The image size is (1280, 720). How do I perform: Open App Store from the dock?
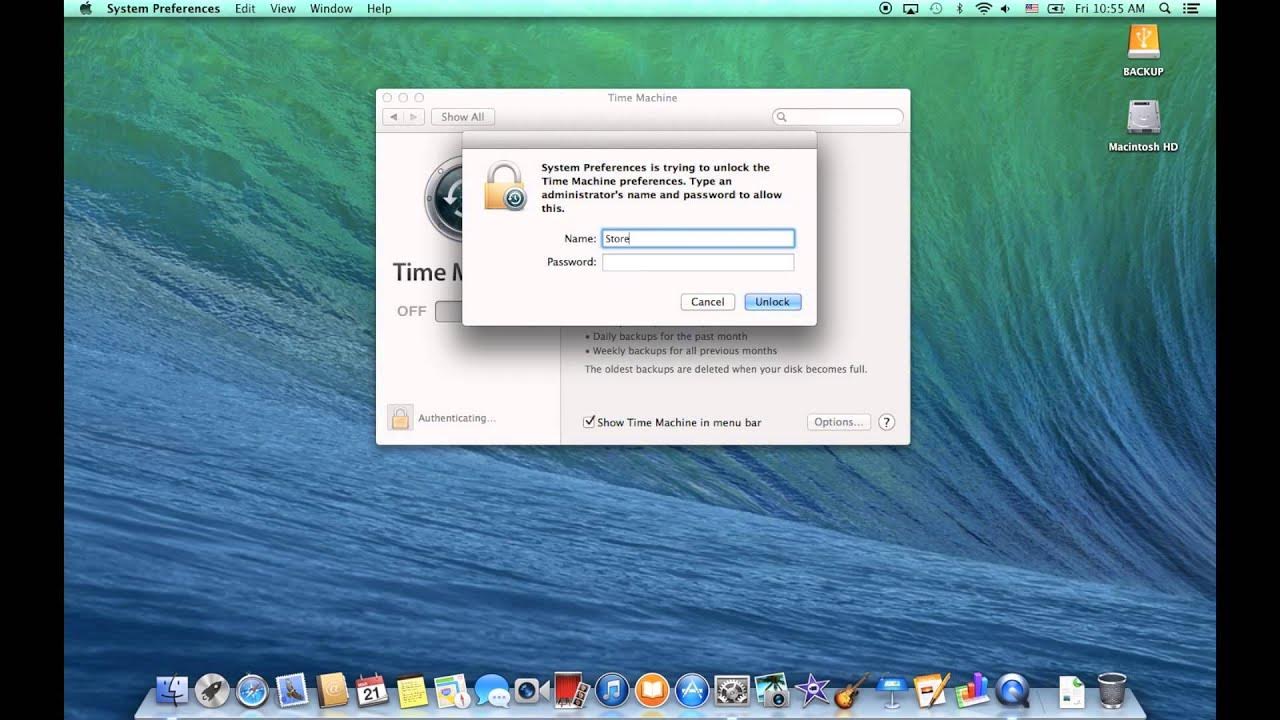[692, 690]
